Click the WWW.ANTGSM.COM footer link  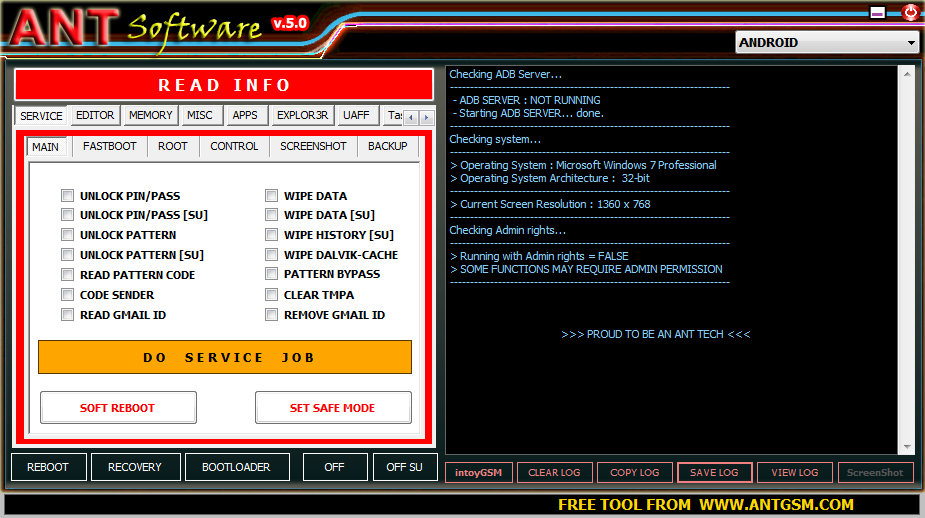click(776, 505)
